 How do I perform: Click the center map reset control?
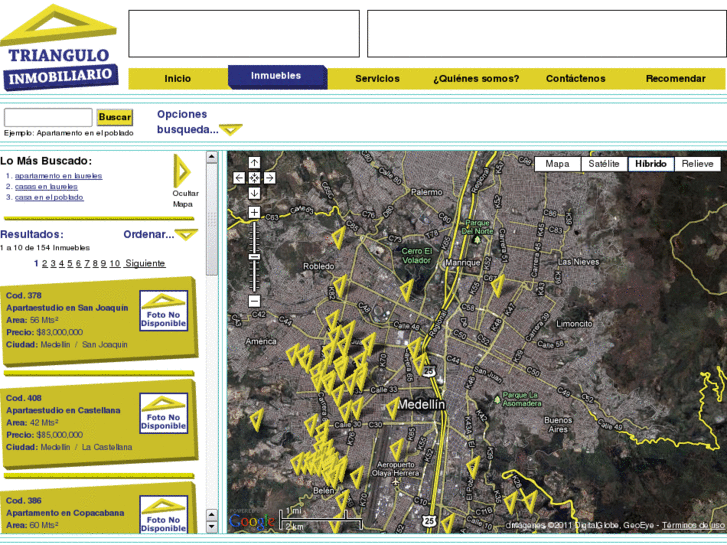click(254, 178)
